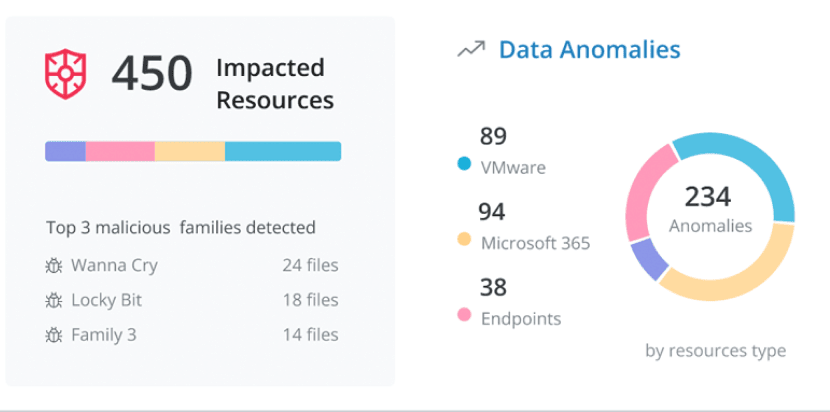Click the blue segment of the resources bar
The width and height of the screenshot is (830, 412).
tap(283, 151)
